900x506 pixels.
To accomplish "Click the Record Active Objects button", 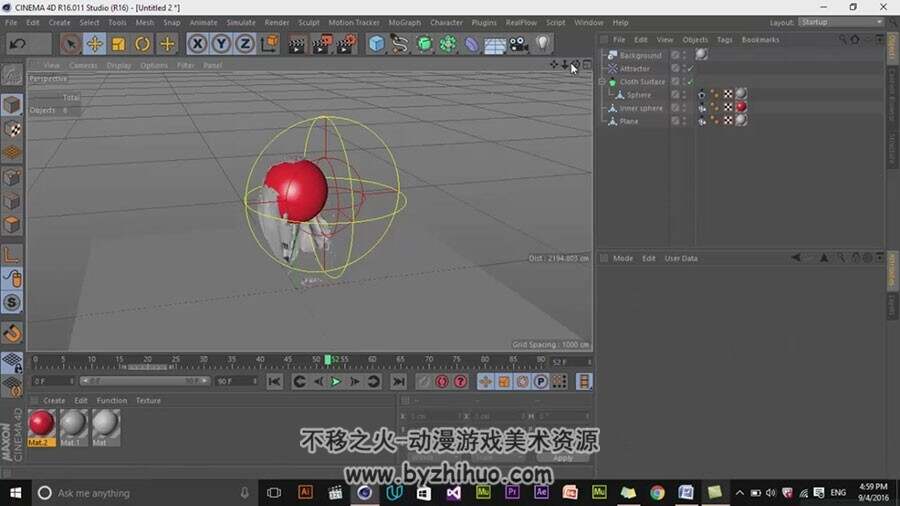I will (x=424, y=382).
